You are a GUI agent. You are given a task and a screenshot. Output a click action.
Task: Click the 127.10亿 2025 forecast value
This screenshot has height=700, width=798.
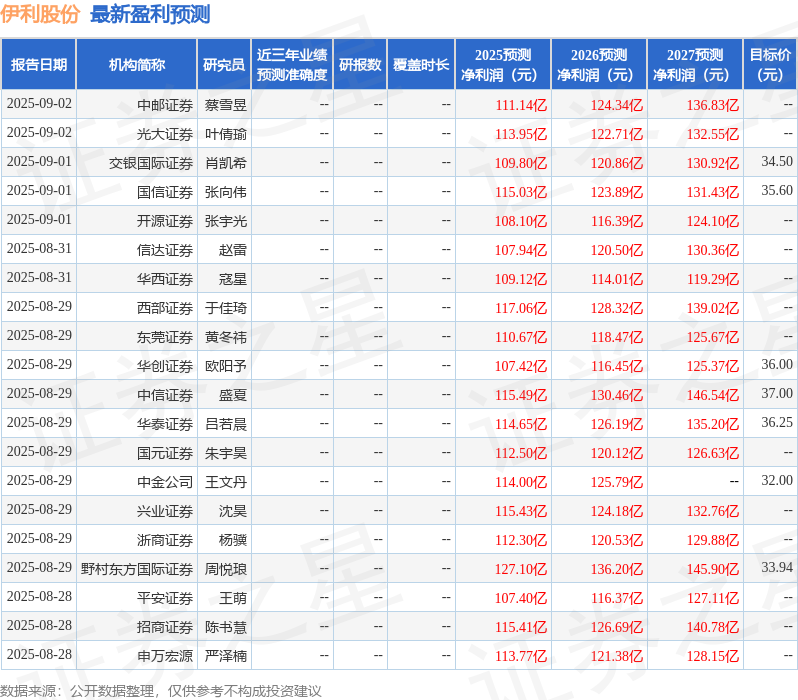click(521, 570)
